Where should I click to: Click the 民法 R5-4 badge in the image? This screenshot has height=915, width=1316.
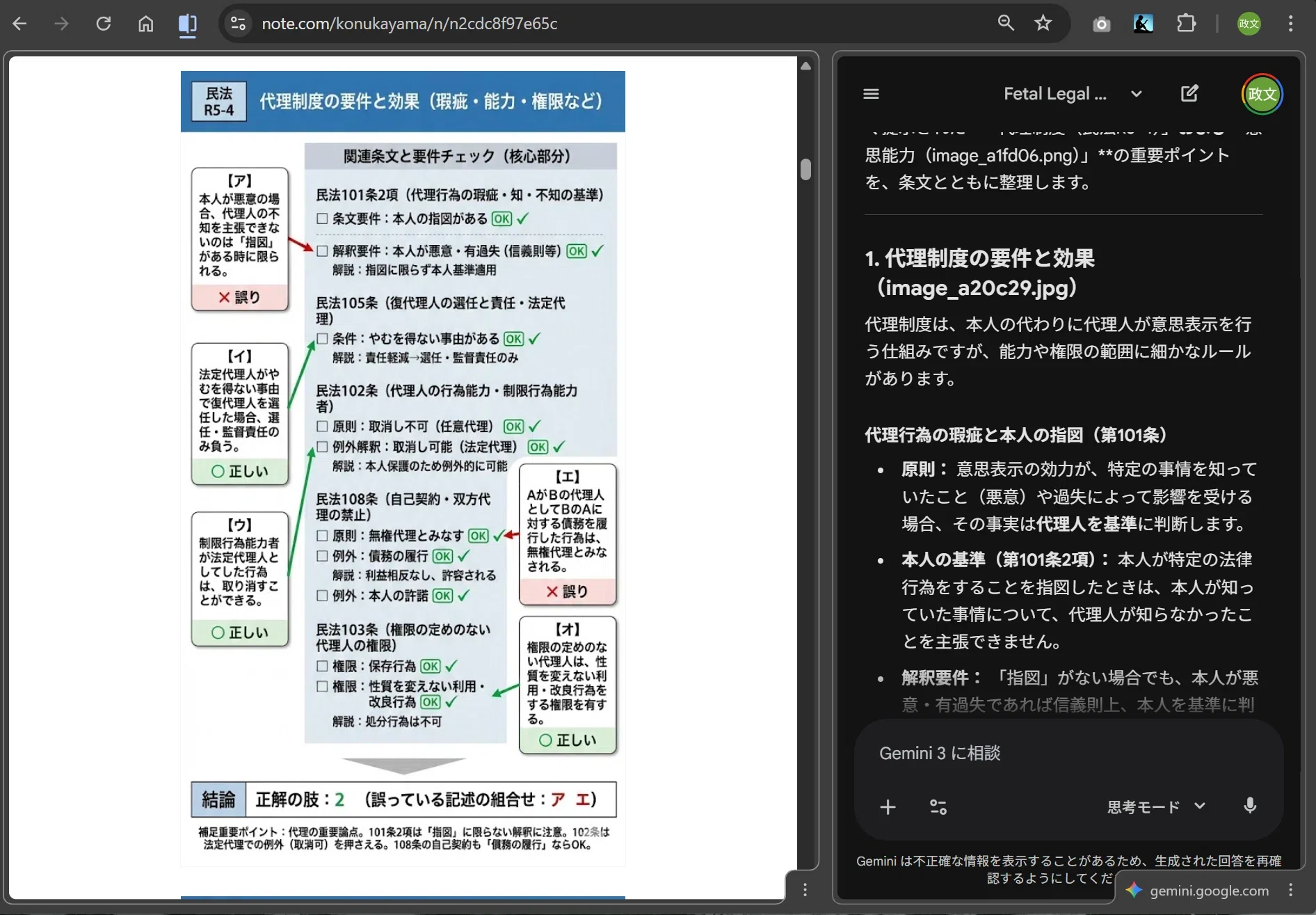(218, 102)
